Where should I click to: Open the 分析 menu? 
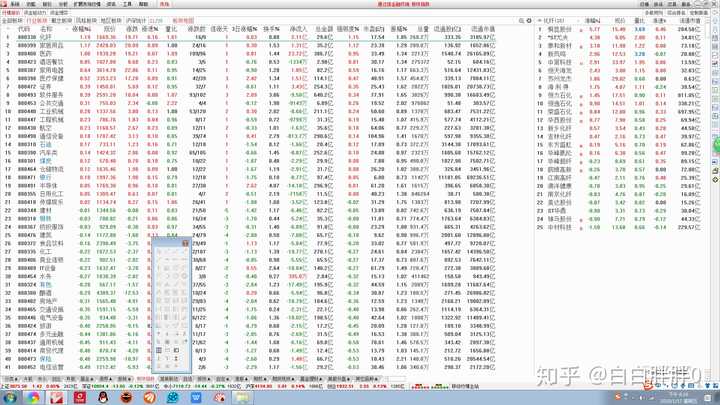pos(63,4)
